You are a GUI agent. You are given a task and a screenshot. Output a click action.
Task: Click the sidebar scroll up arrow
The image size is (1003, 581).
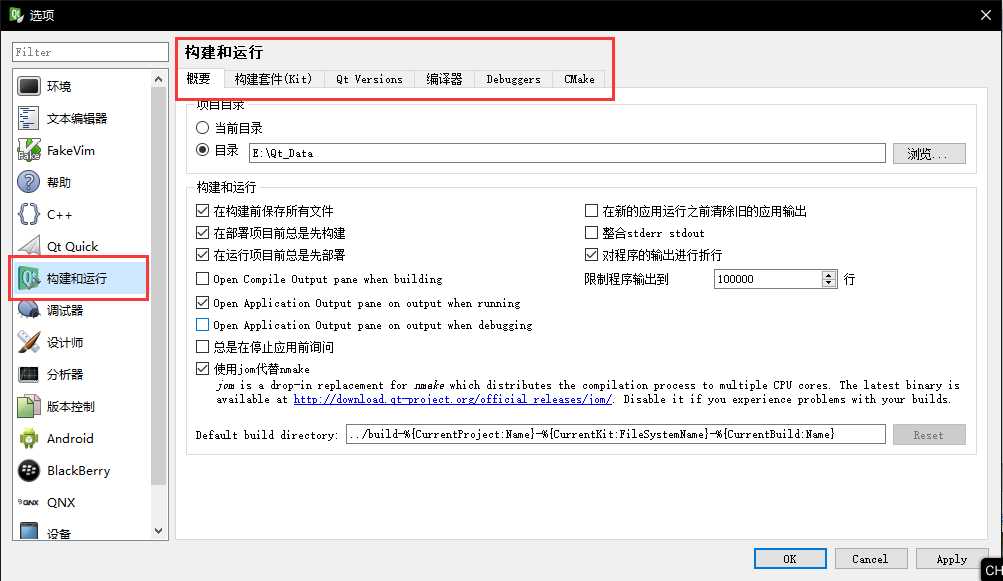[x=159, y=79]
